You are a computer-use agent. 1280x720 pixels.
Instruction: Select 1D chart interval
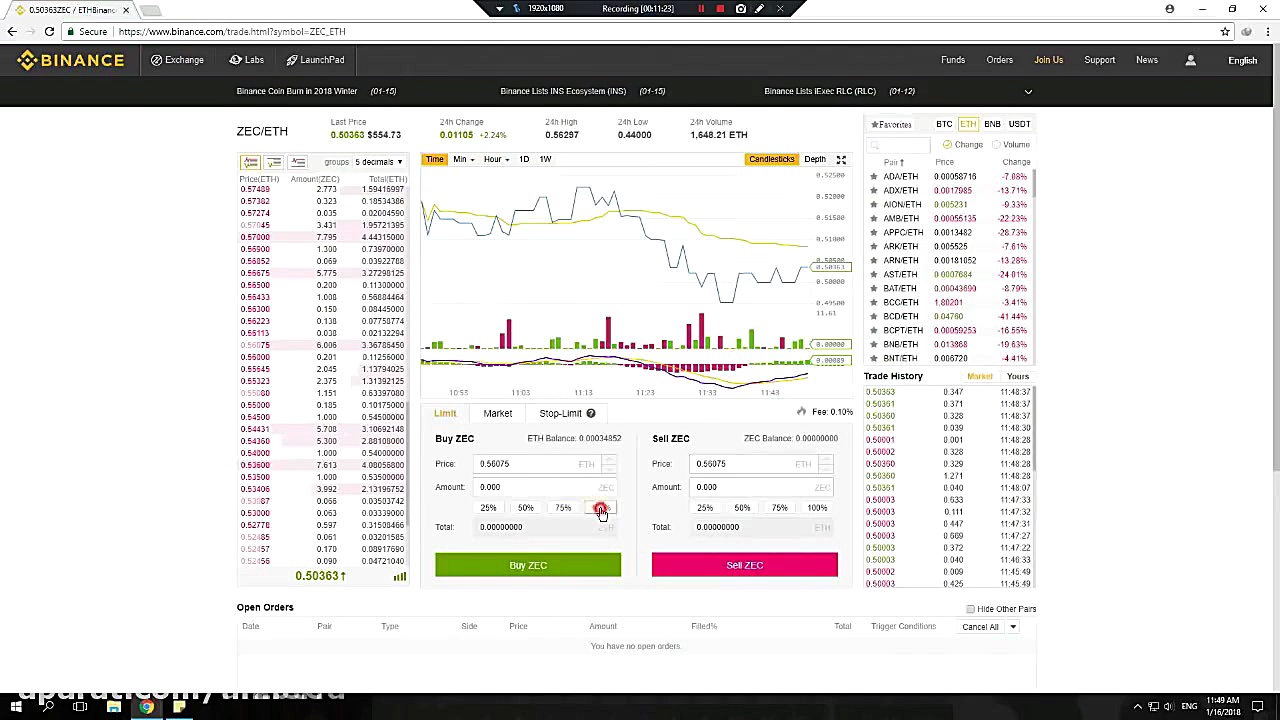[523, 159]
